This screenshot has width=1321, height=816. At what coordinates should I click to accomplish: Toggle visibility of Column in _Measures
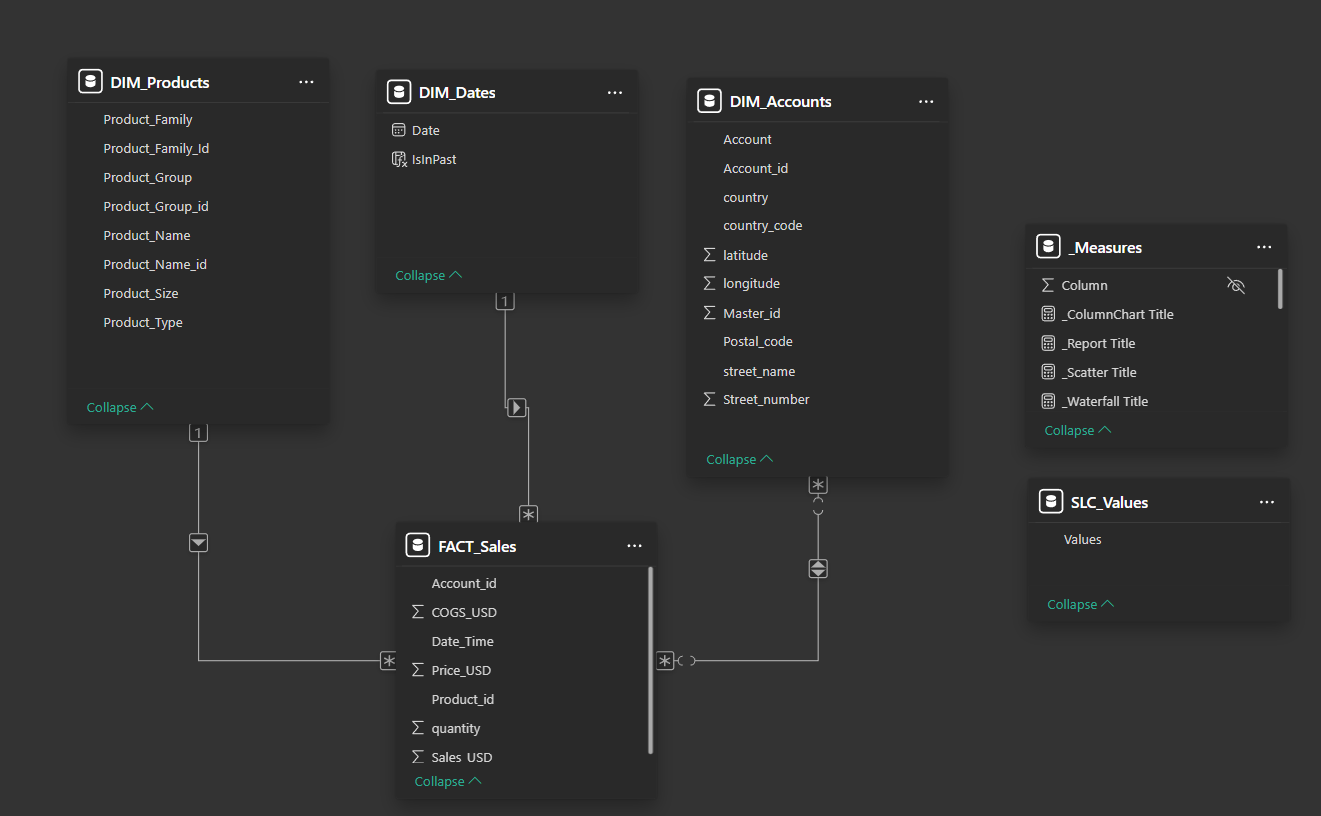[x=1236, y=285]
